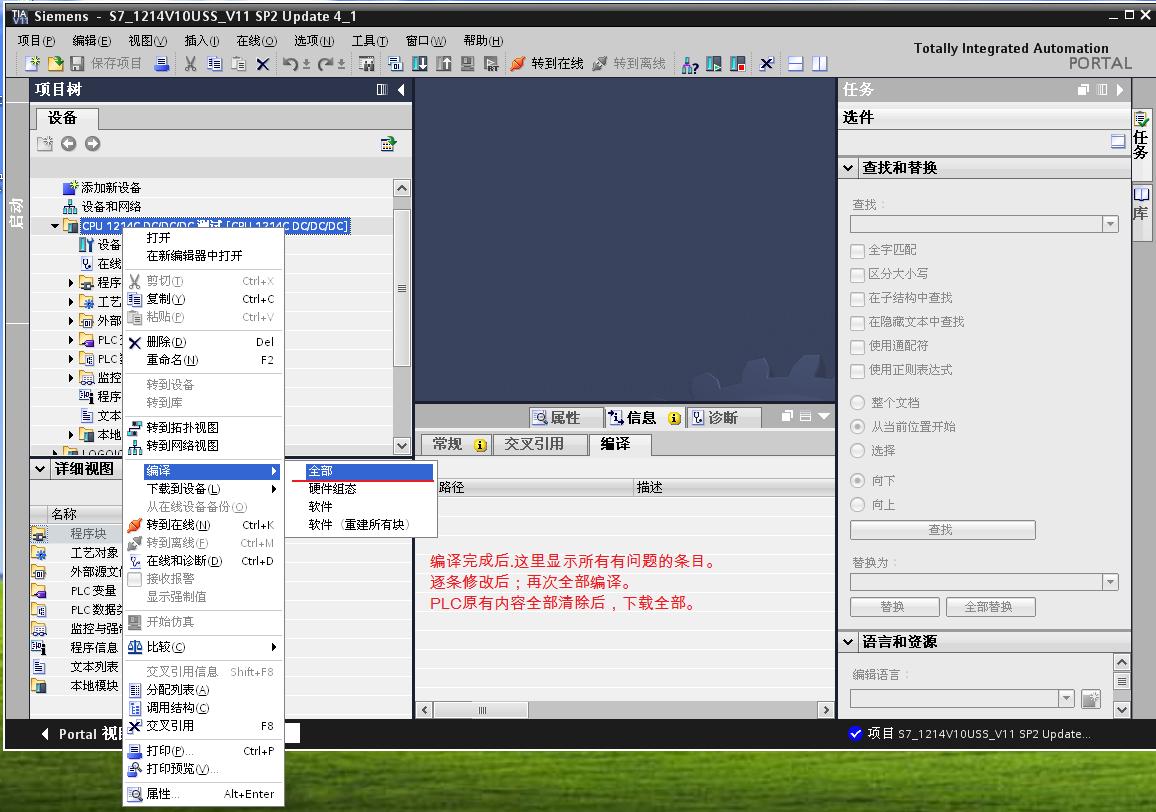Enable the 使用正则表达式 checkbox
This screenshot has height=812, width=1156.
[857, 371]
